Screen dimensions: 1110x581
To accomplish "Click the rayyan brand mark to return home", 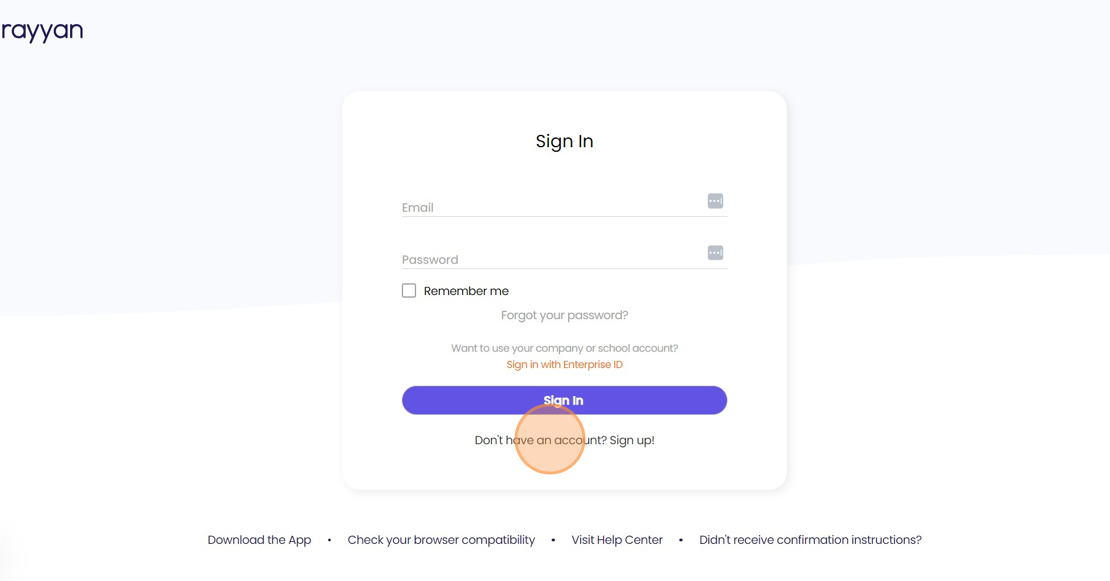I will click(x=43, y=29).
